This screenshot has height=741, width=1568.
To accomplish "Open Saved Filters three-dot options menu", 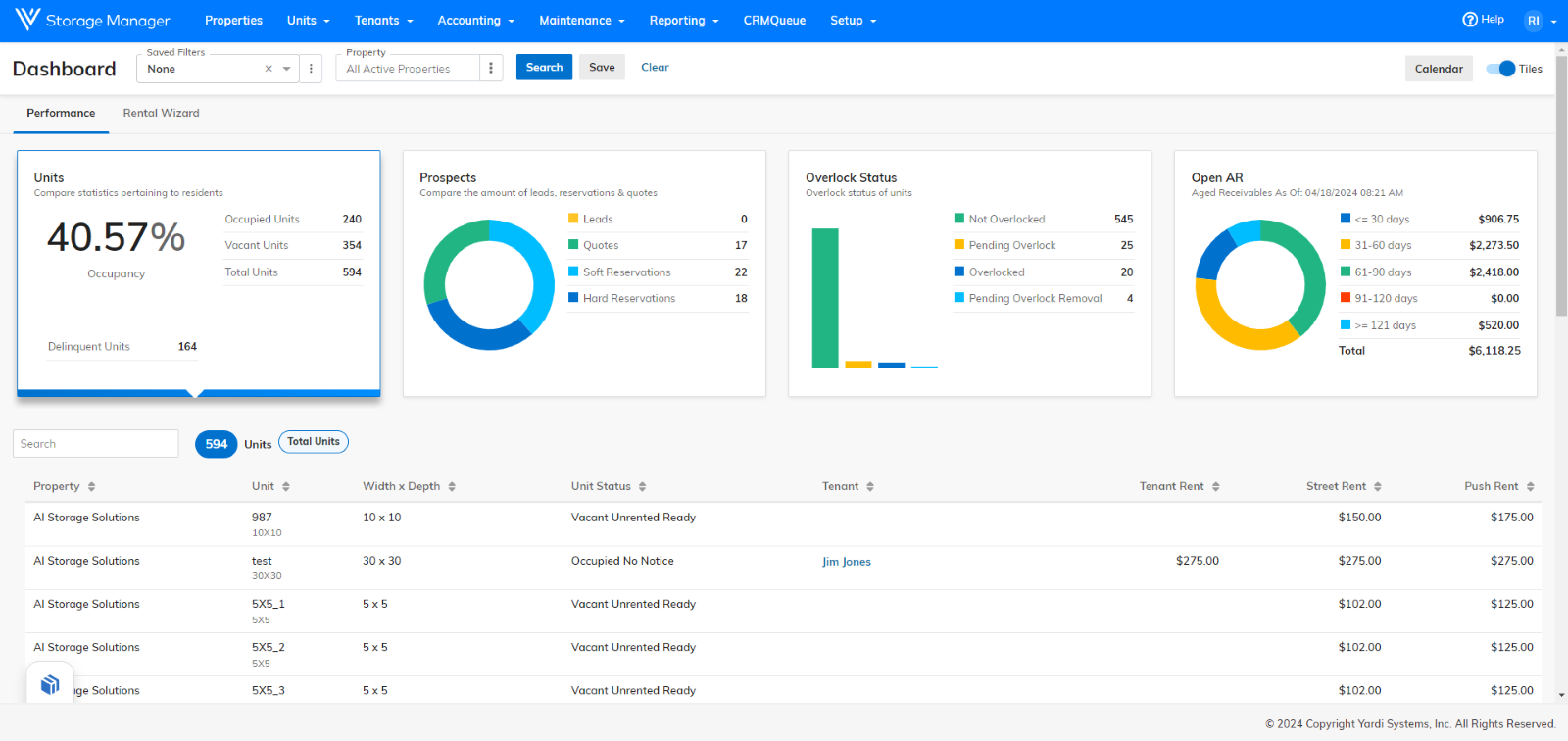I will [311, 69].
